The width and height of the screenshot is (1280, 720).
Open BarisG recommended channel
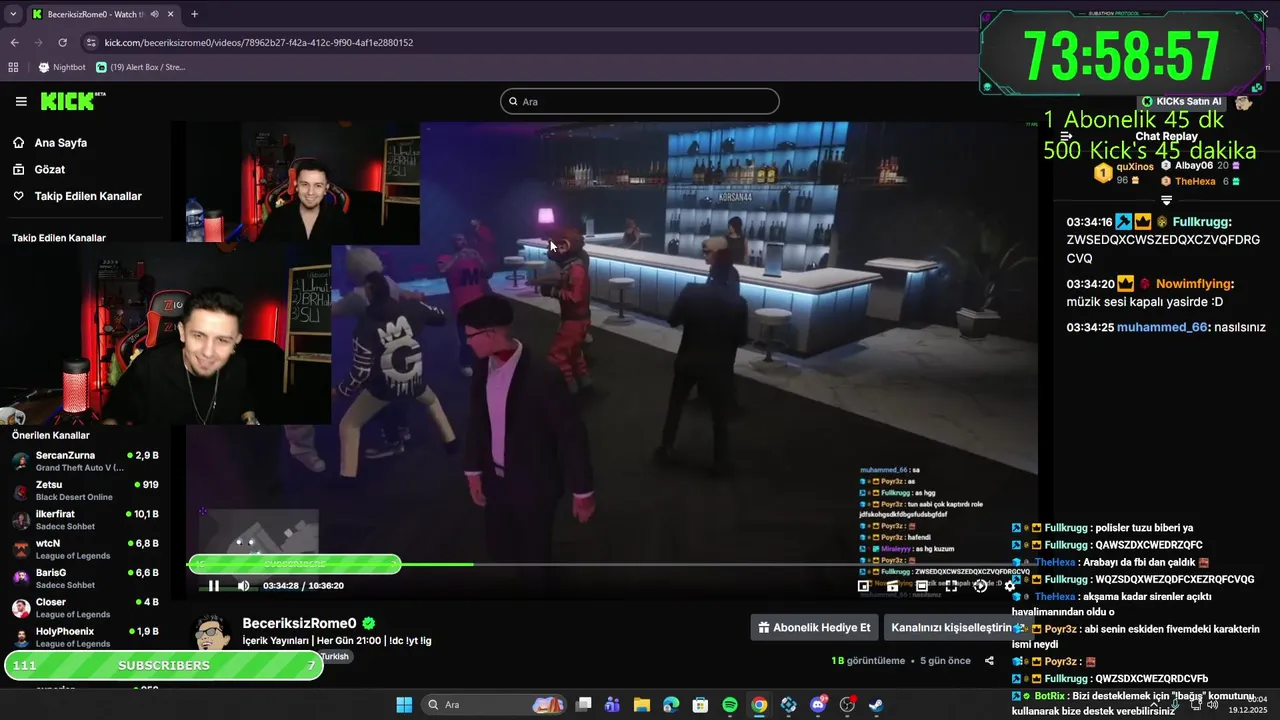pos(86,579)
